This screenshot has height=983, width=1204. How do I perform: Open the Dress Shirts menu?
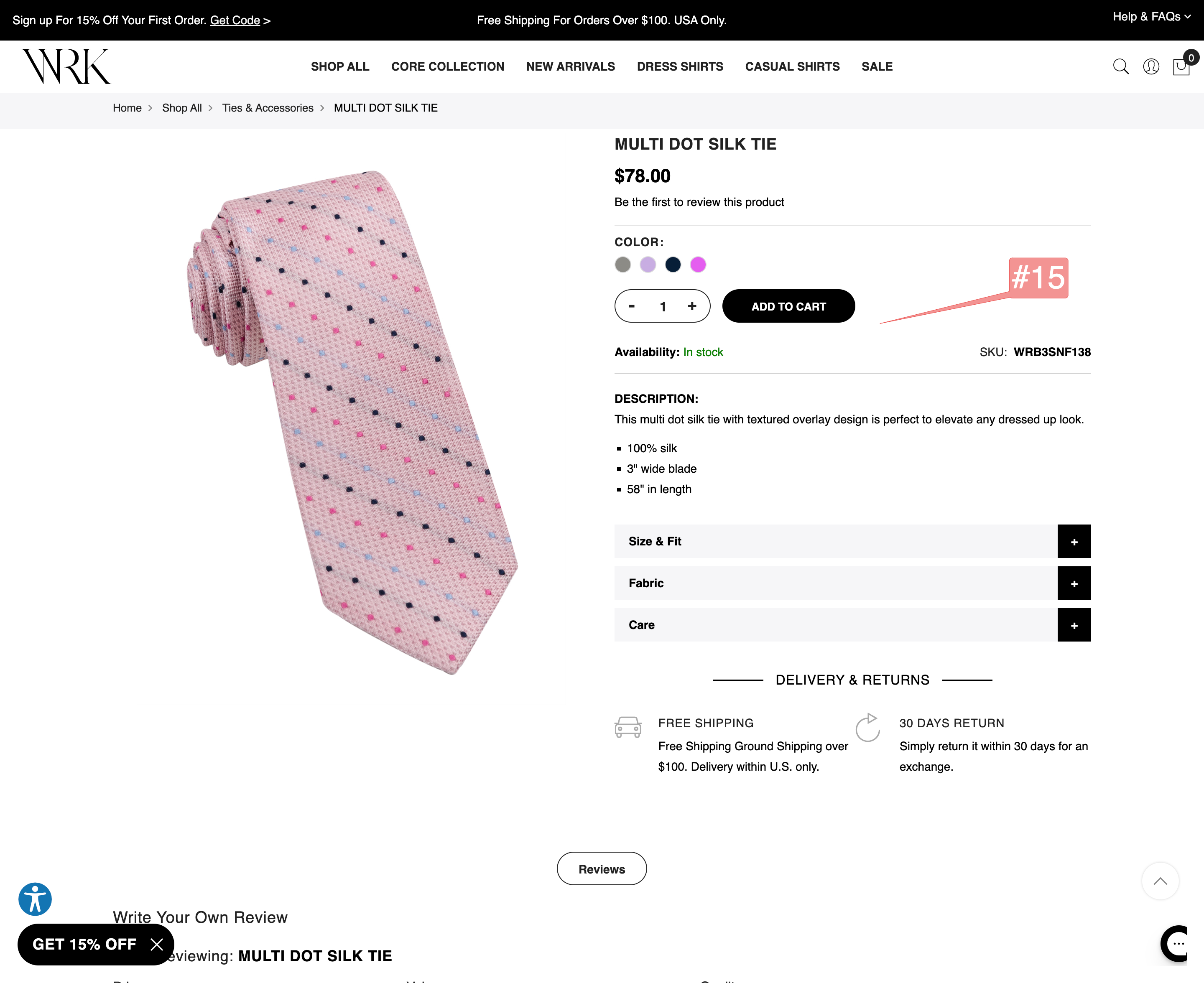pyautogui.click(x=680, y=66)
